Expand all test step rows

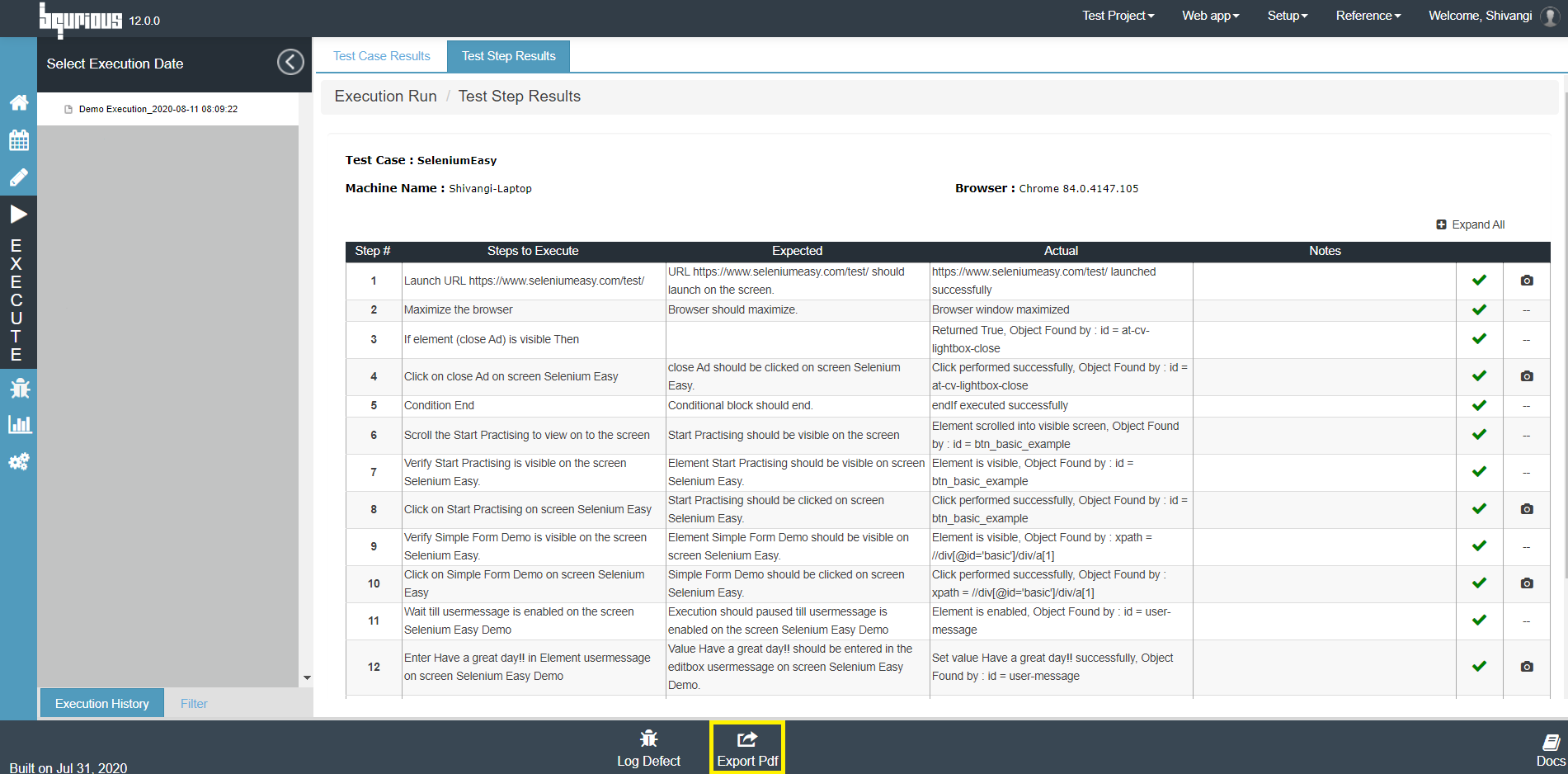tap(1471, 224)
